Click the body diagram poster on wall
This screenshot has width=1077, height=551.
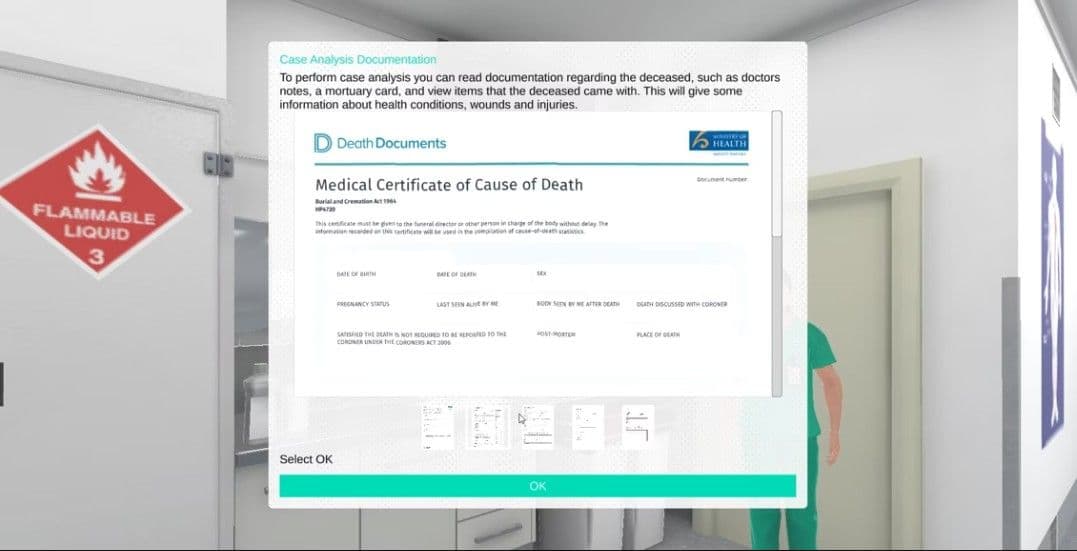click(1052, 284)
